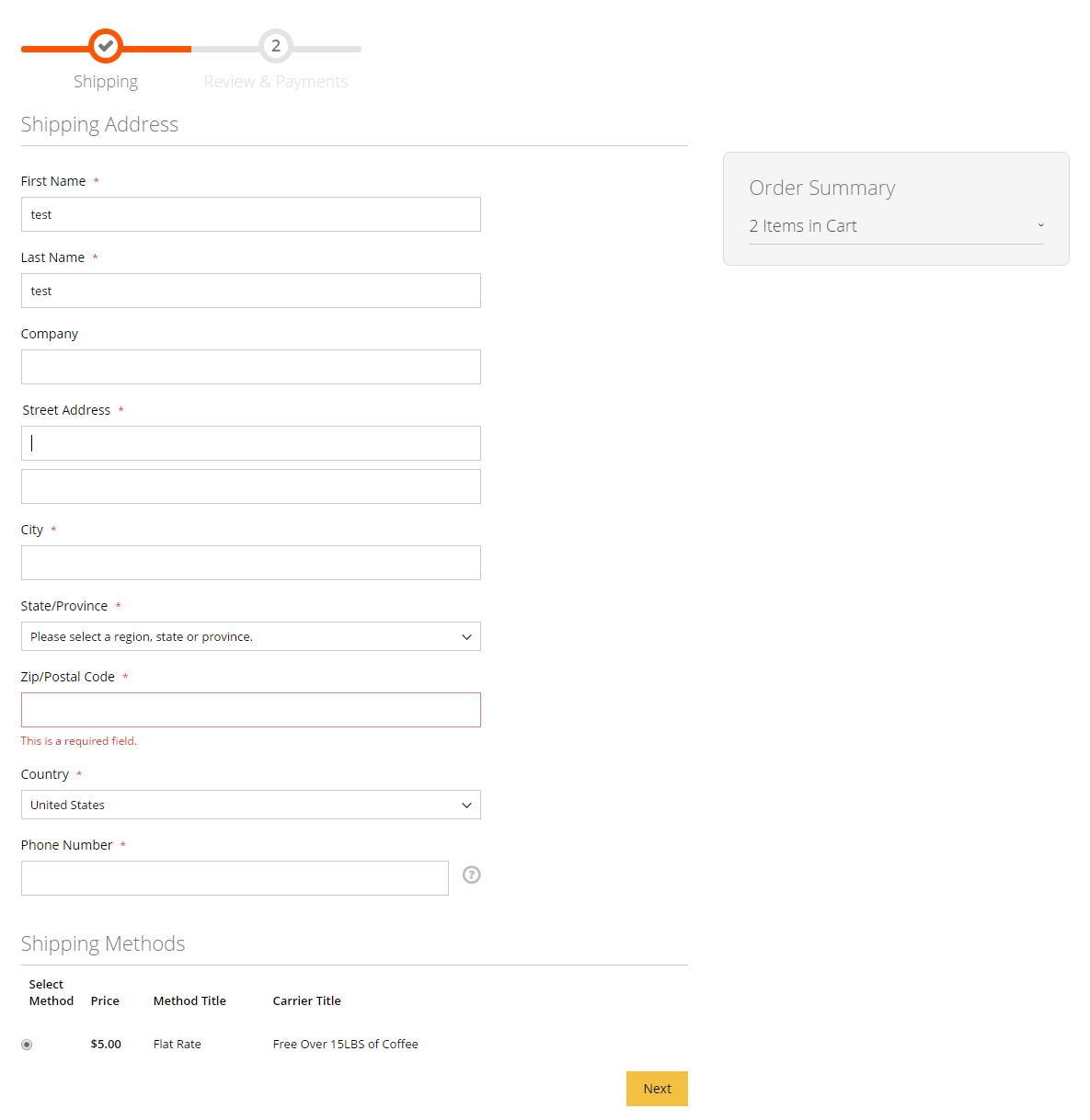The image size is (1090, 1120).
Task: Open the State/Province dropdown
Action: click(x=250, y=636)
